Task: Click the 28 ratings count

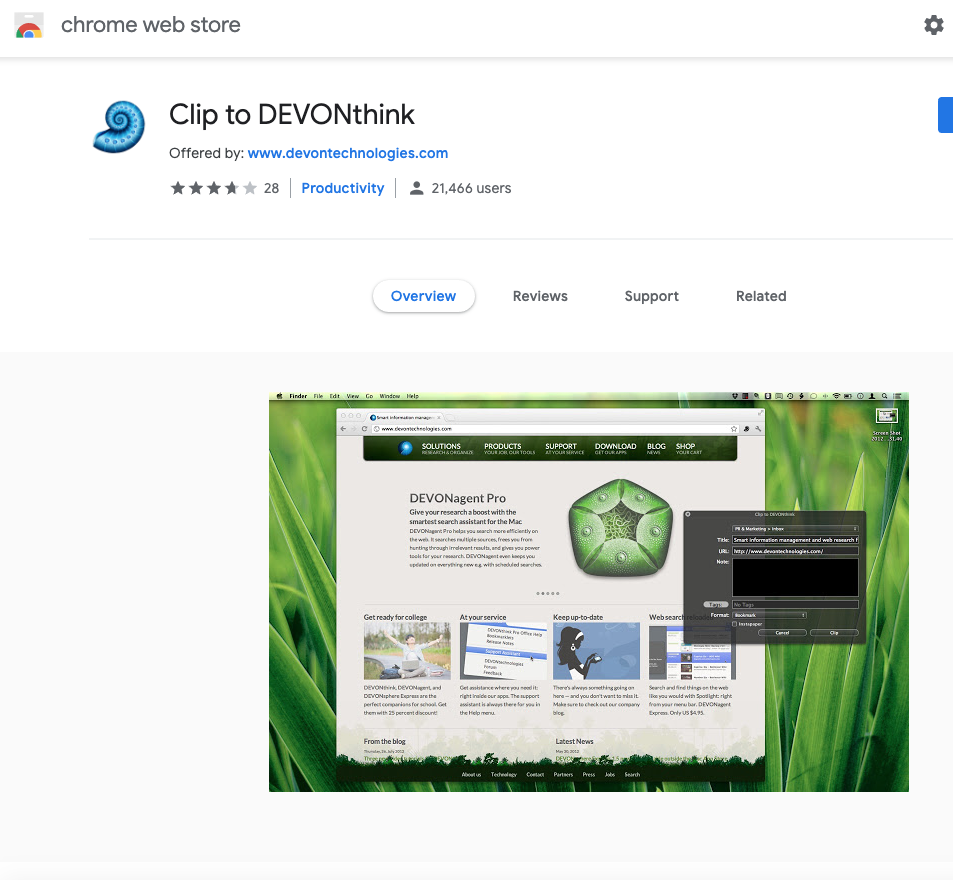Action: [x=271, y=188]
